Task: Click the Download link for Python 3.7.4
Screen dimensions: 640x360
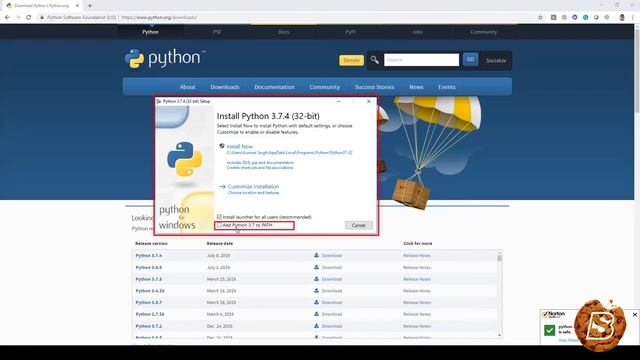Action: pos(332,256)
